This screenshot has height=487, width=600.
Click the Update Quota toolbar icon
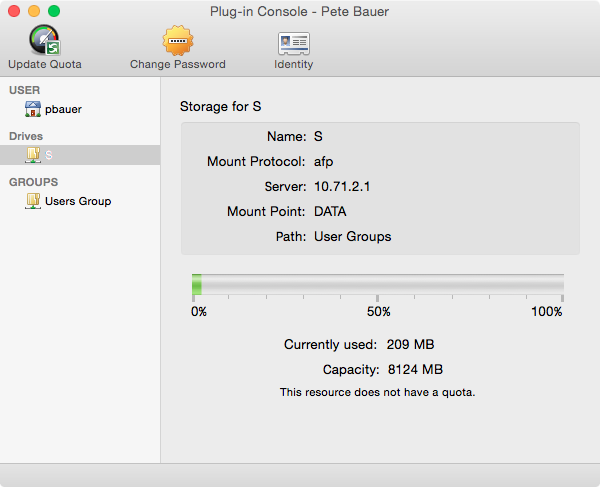[44, 42]
